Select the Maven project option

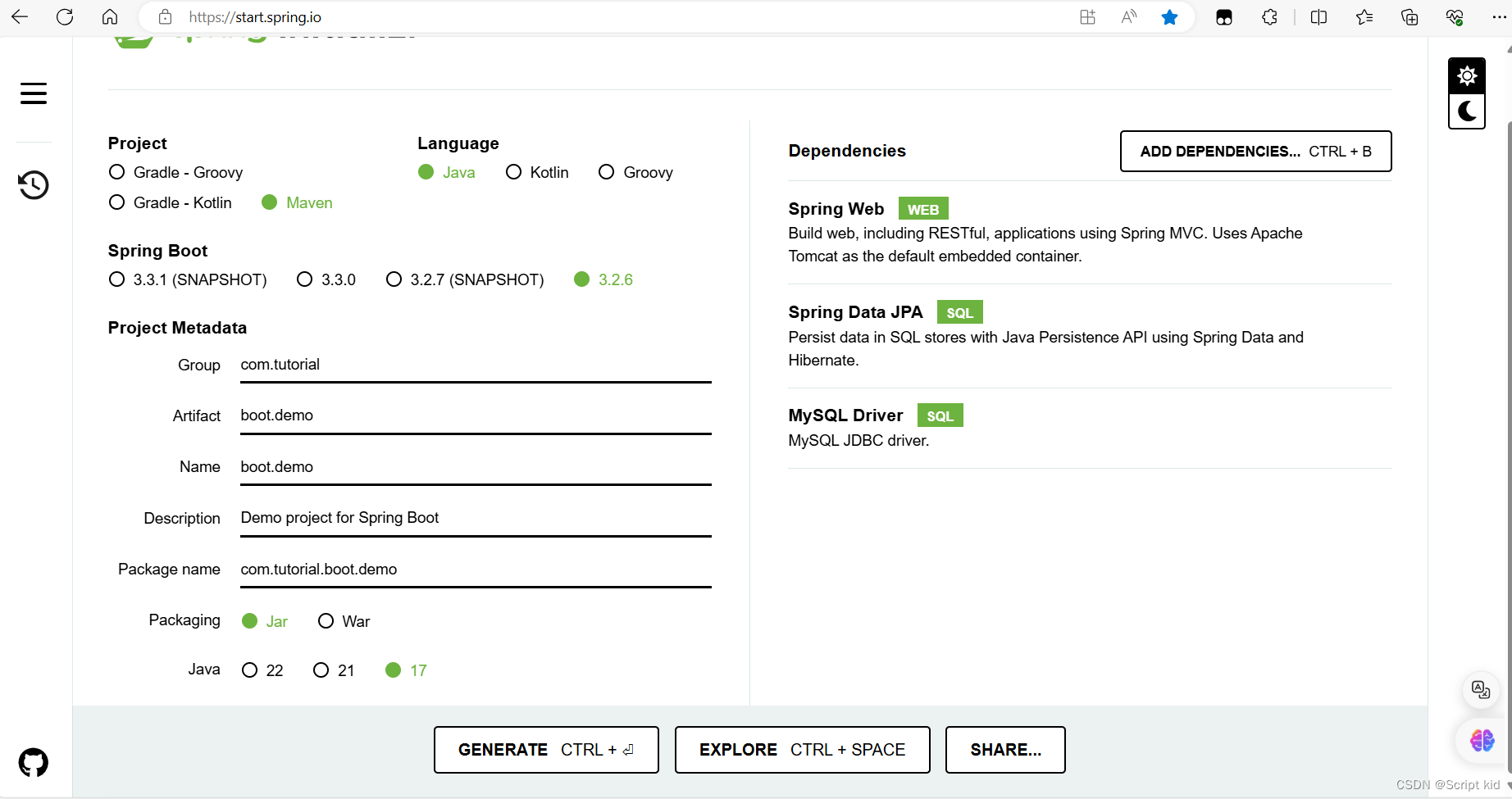tap(297, 202)
